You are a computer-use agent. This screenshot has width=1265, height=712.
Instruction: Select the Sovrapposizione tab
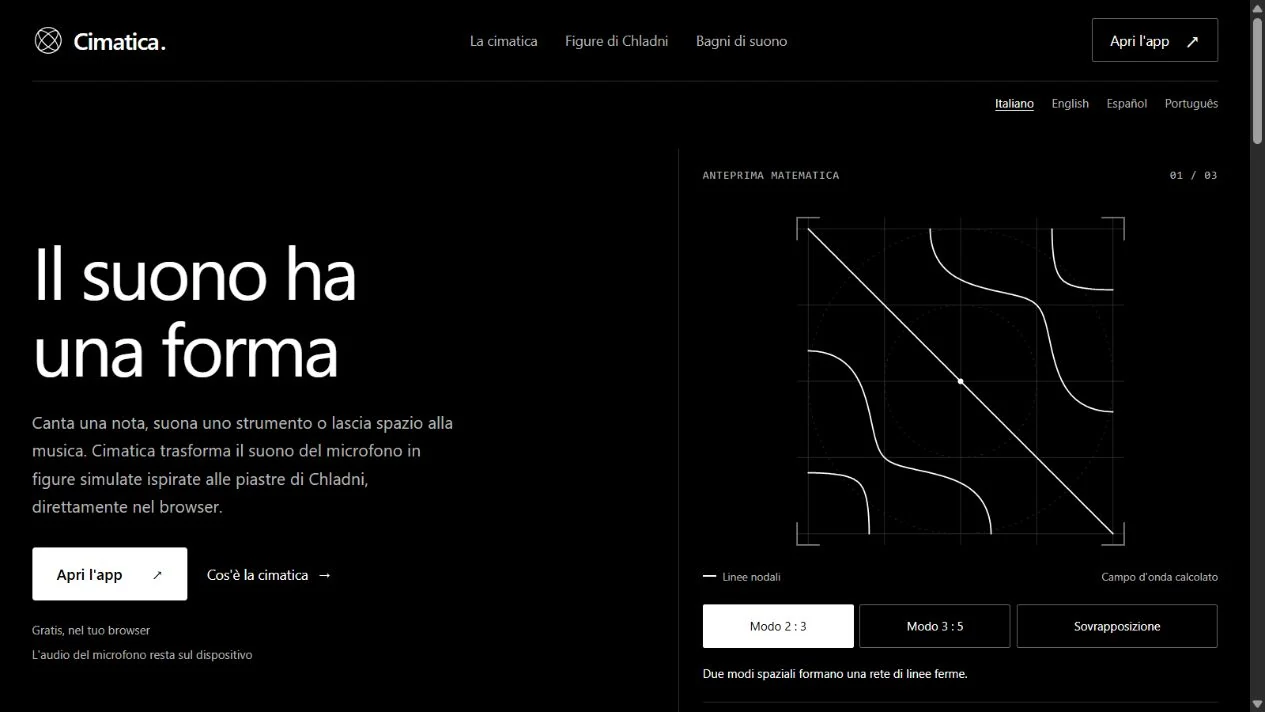point(1117,626)
